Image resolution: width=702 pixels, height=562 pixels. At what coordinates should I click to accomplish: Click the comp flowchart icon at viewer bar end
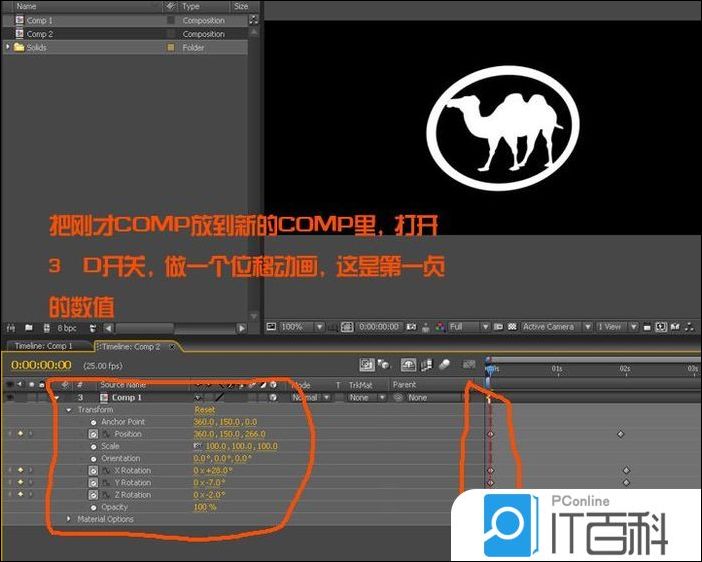690,327
